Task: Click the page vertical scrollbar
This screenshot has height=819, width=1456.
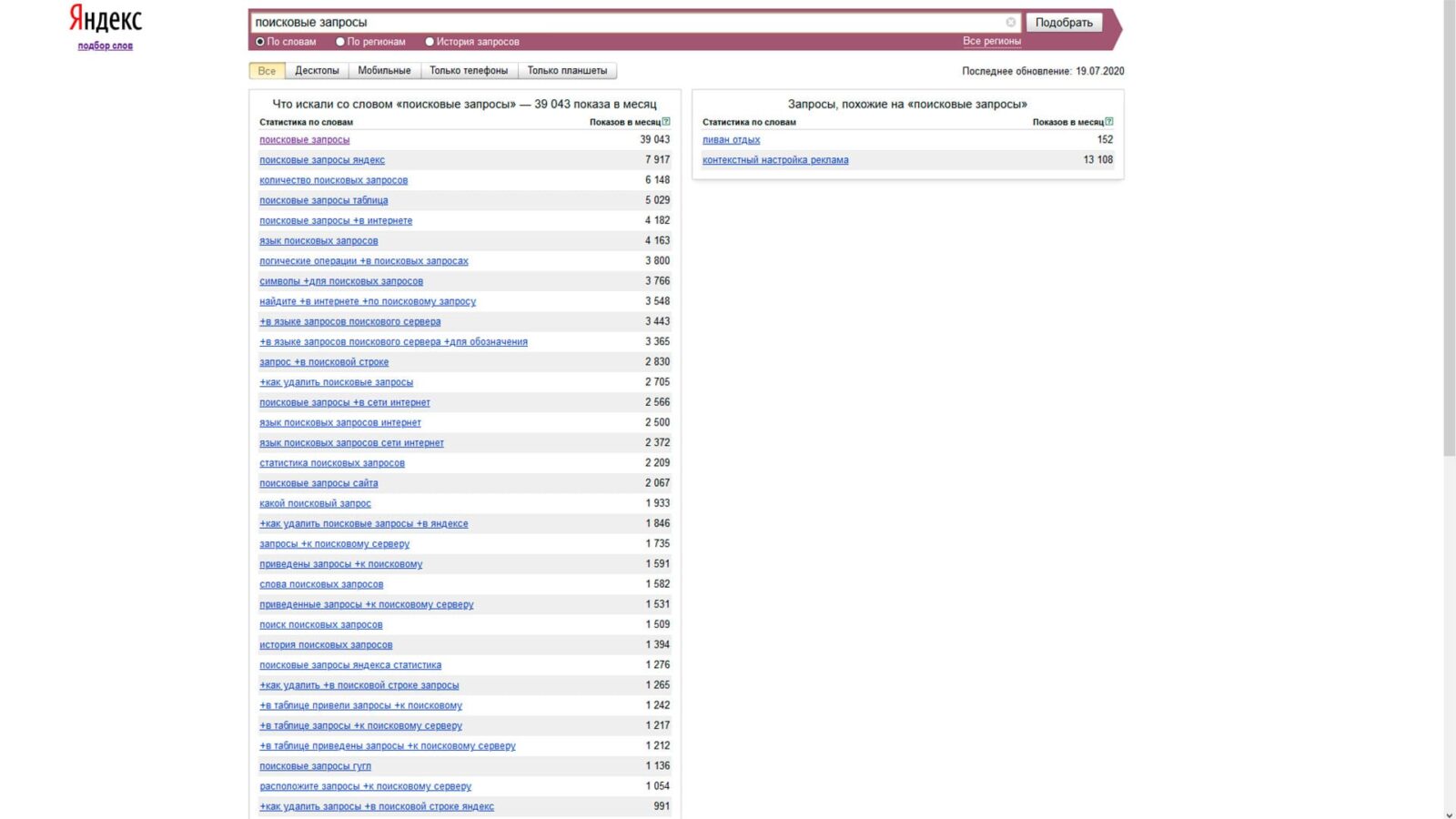Action: [x=1449, y=227]
